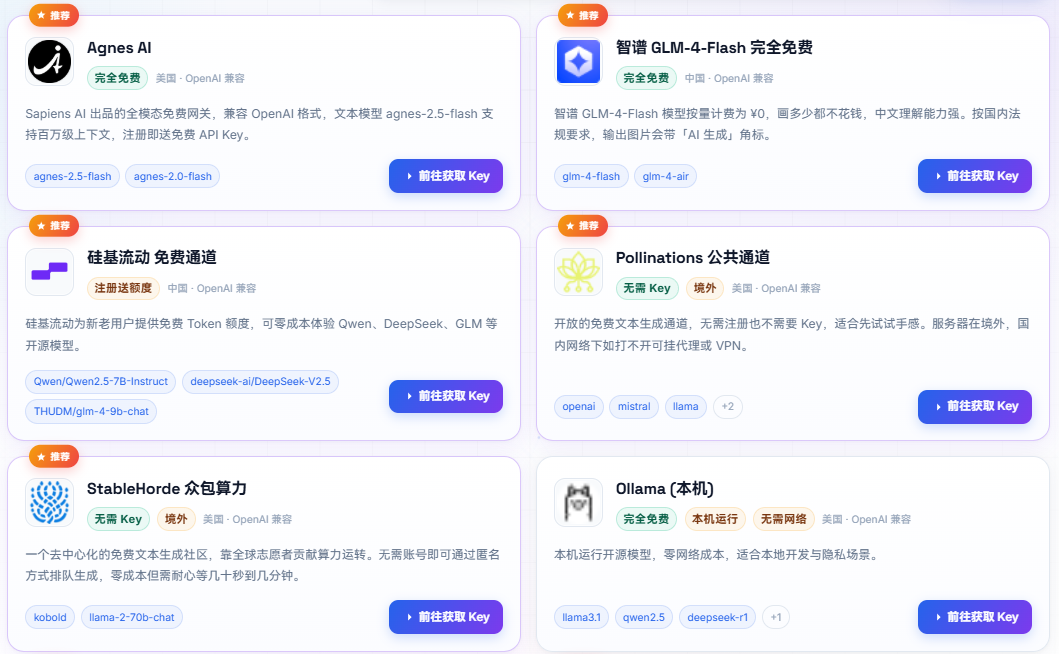Screen dimensions: 1059x654
Task: Click the StableHorde 众包算力 title
Action: [167, 488]
